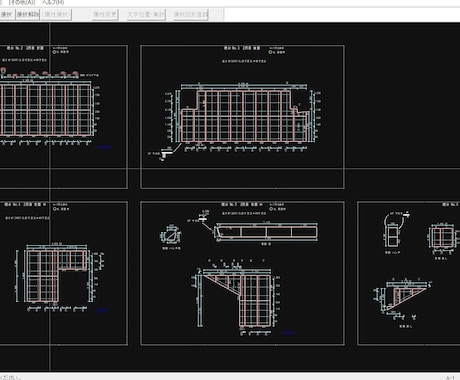Select the rectangular grid framing drawing in the top-left sheet
460x380 pixels.
point(47,110)
